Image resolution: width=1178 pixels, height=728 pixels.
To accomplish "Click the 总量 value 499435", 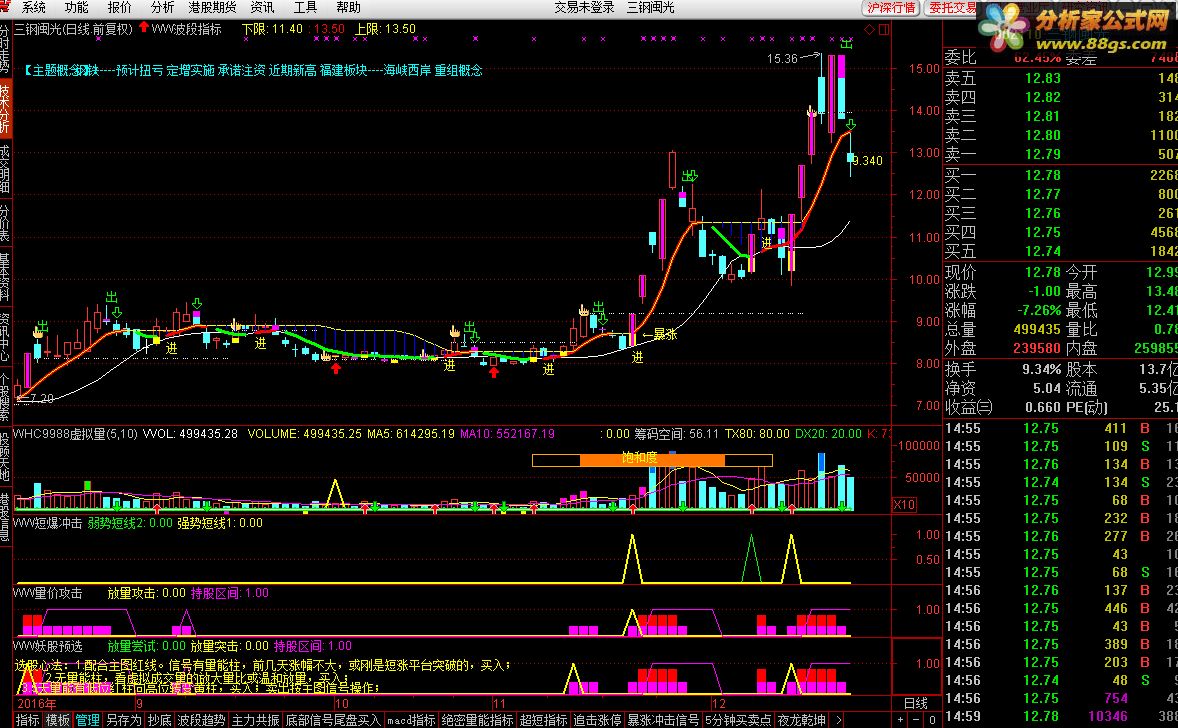I will pyautogui.click(x=1036, y=329).
